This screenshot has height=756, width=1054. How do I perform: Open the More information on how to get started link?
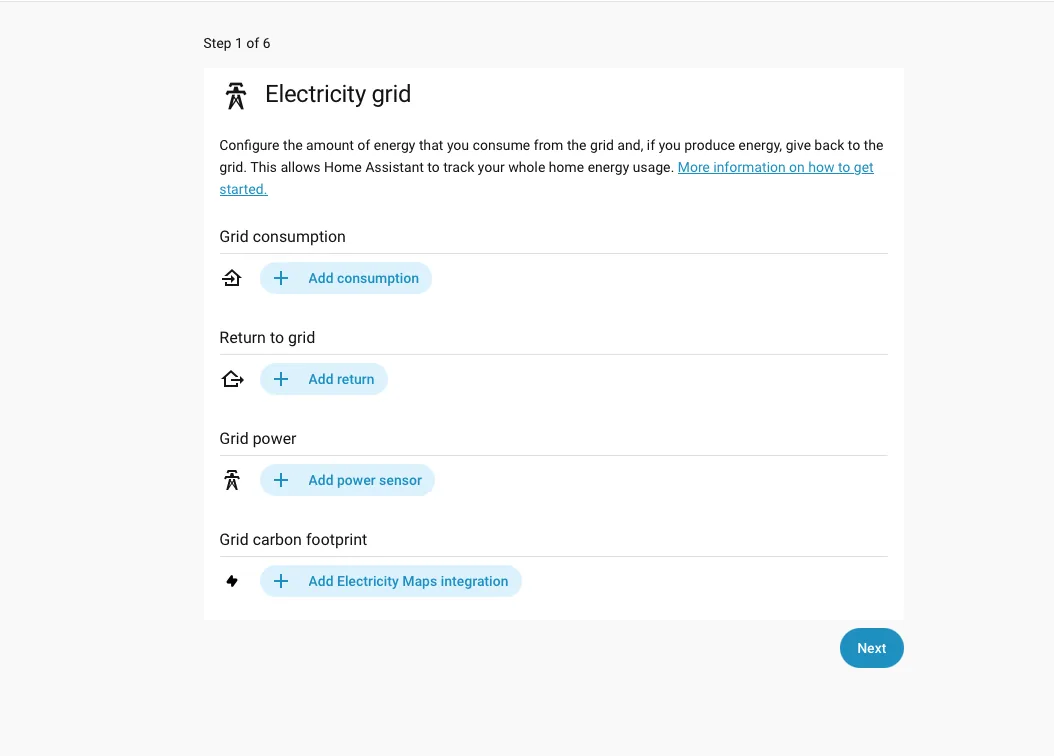tap(775, 167)
